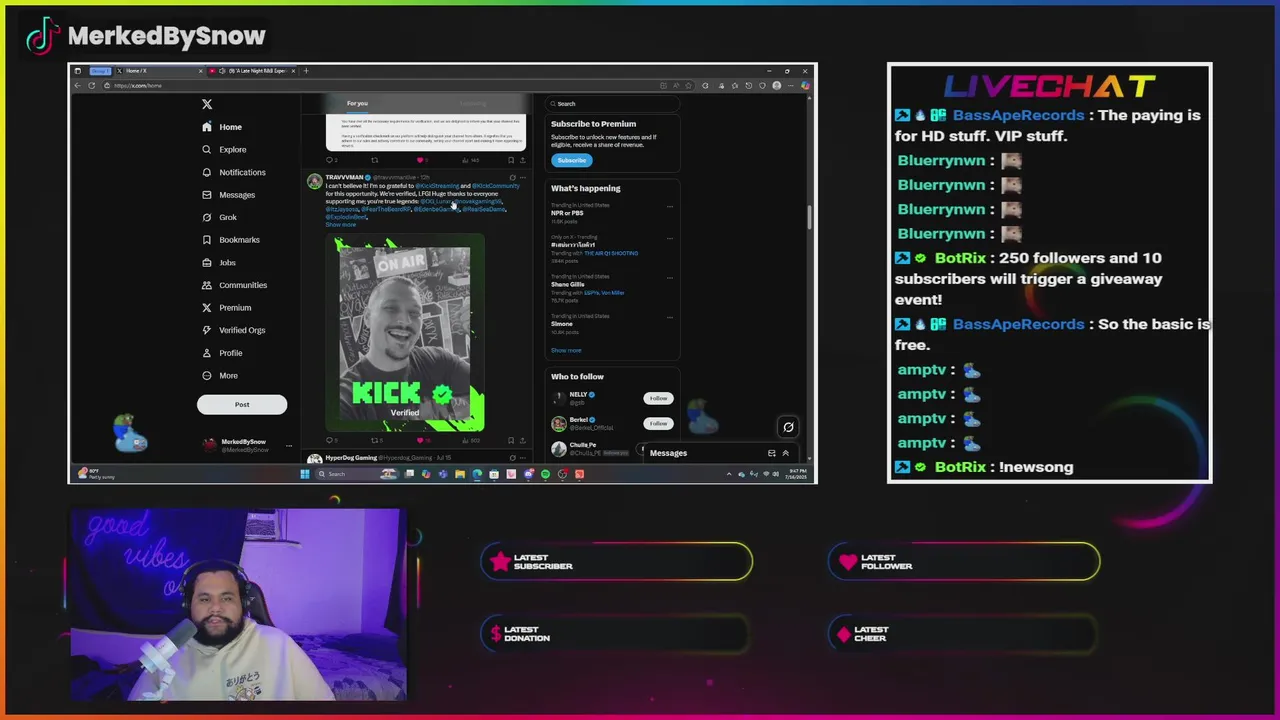Click the X Search input field
Screen dimensions: 1280x720
612,104
